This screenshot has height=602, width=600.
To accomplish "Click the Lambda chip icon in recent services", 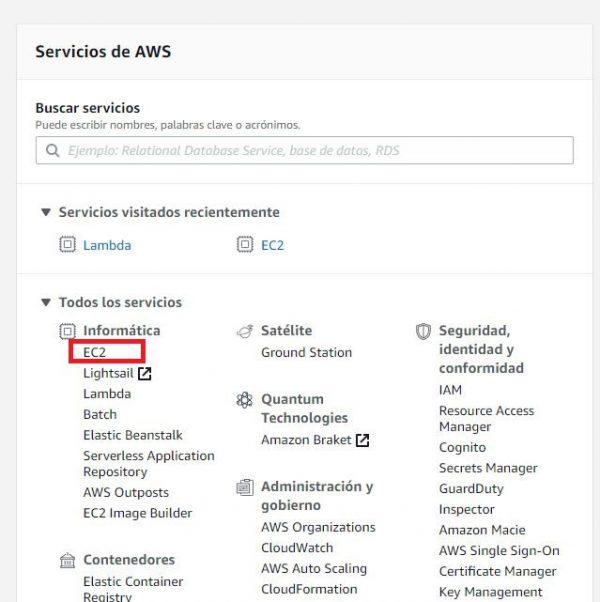I will pos(68,245).
